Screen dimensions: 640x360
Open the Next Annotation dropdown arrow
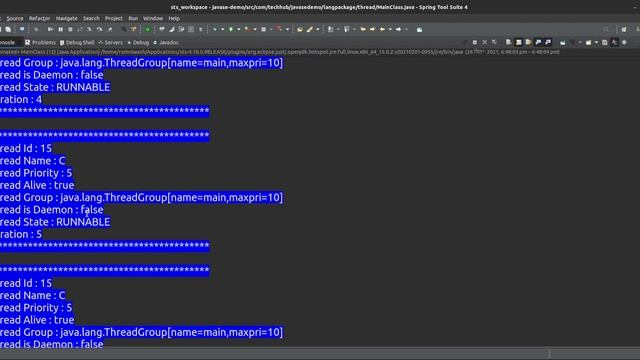(x=338, y=29)
